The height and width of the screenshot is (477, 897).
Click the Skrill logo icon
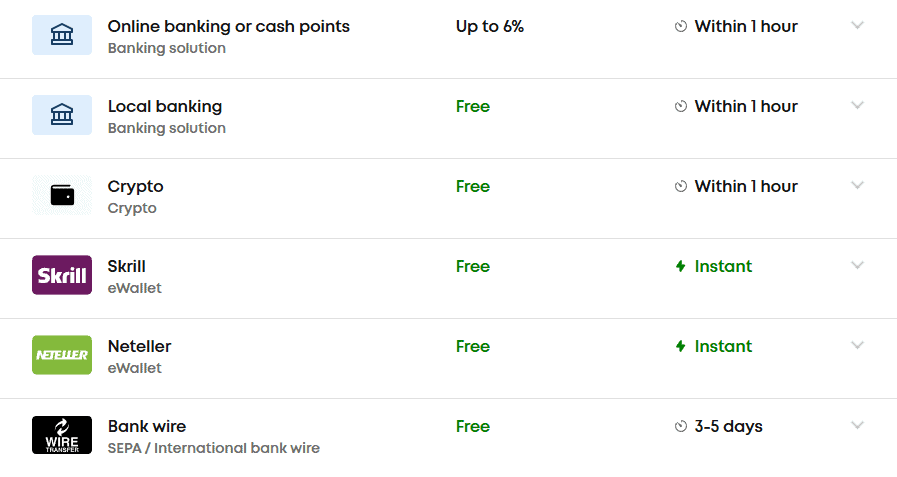pos(62,275)
